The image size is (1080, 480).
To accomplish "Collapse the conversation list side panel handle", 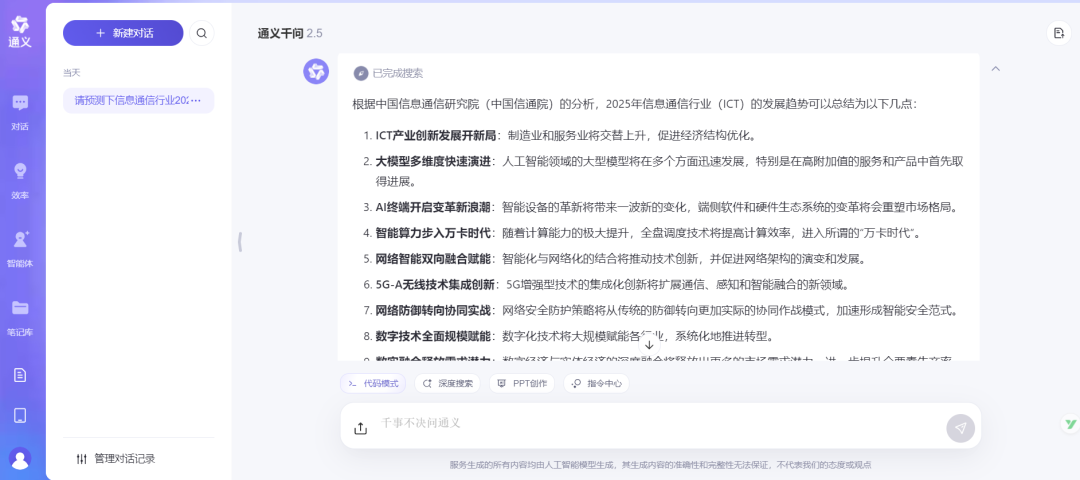I will coord(240,242).
